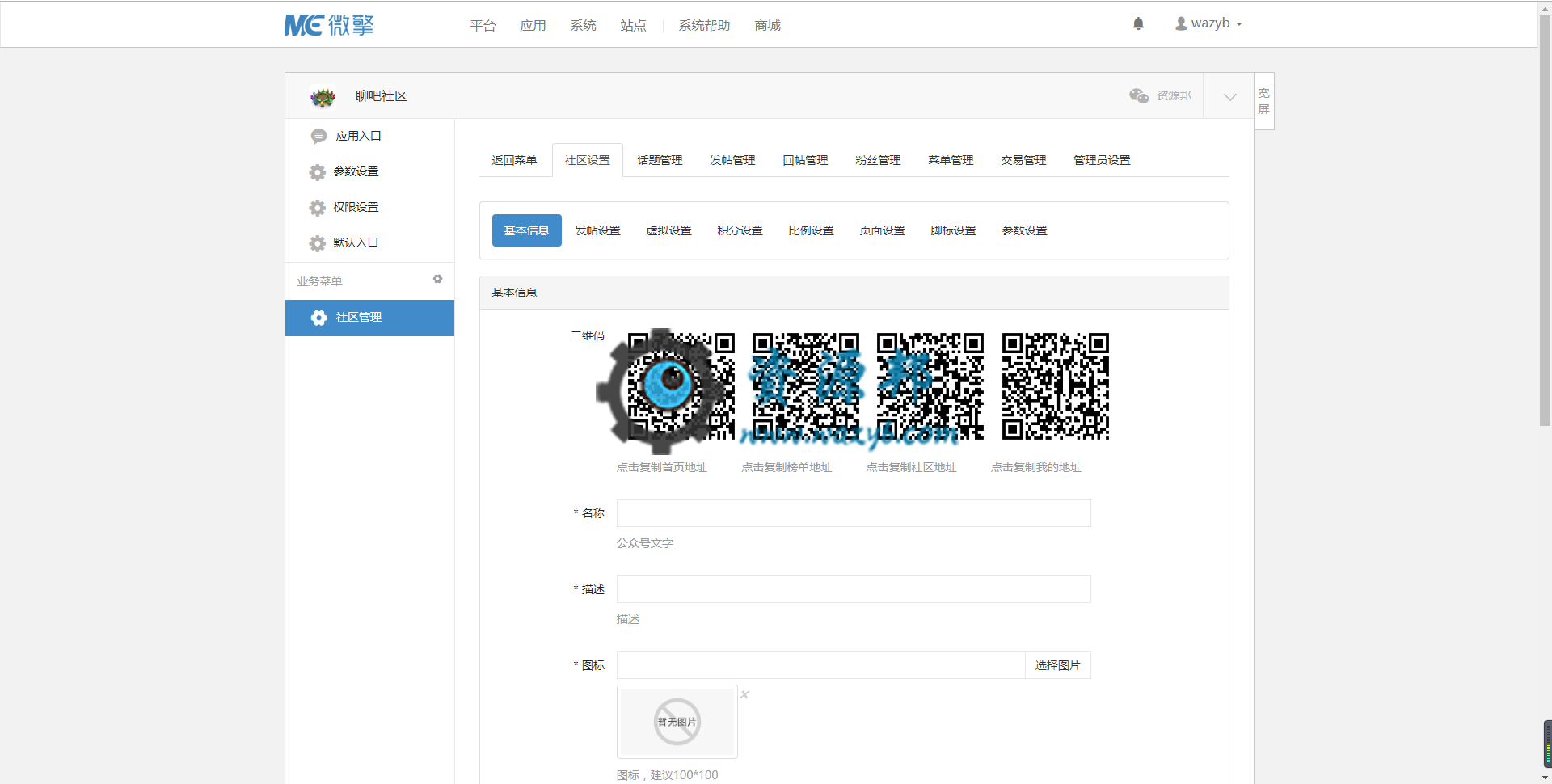Open the notification bell
Viewport: 1552px width, 784px height.
1138,23
